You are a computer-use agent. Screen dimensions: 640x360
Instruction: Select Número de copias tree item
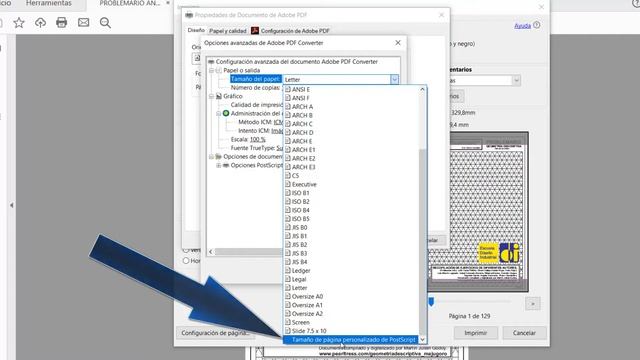256,87
